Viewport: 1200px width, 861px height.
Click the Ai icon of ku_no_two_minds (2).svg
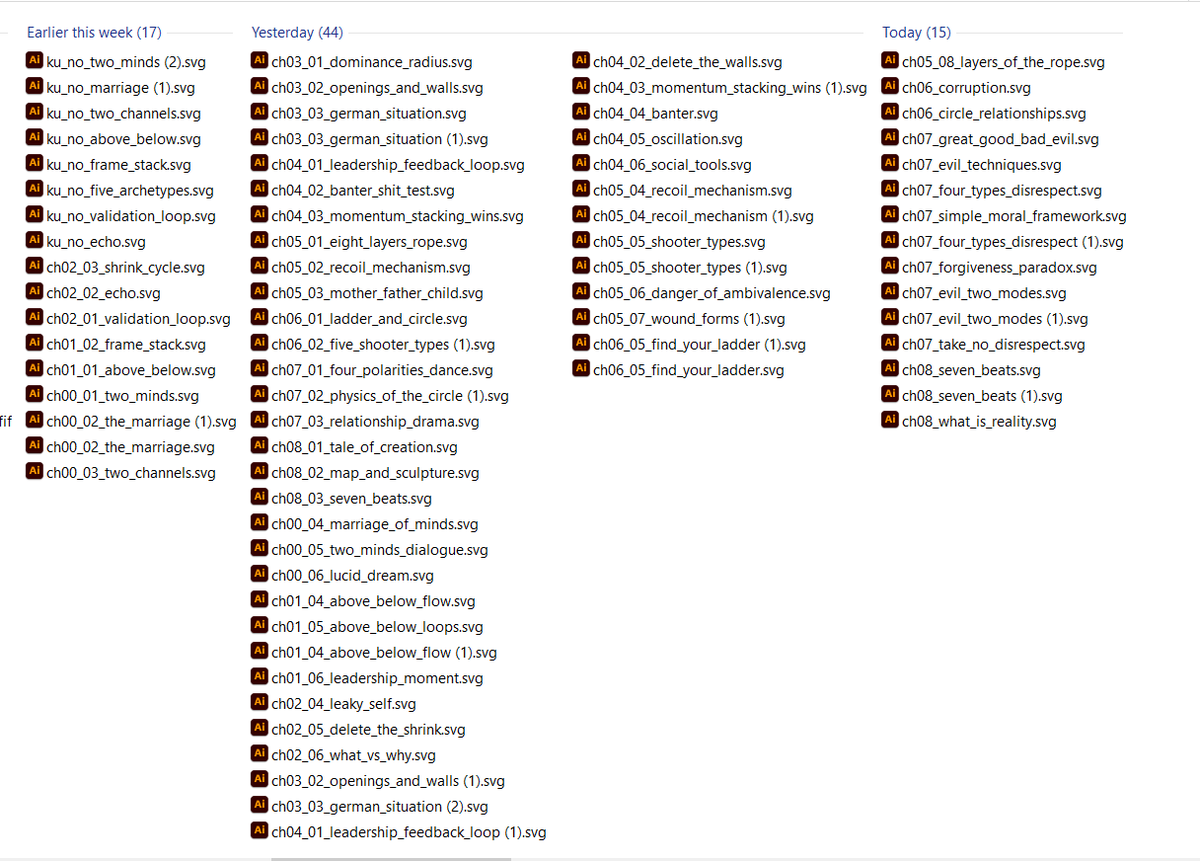[x=35, y=62]
